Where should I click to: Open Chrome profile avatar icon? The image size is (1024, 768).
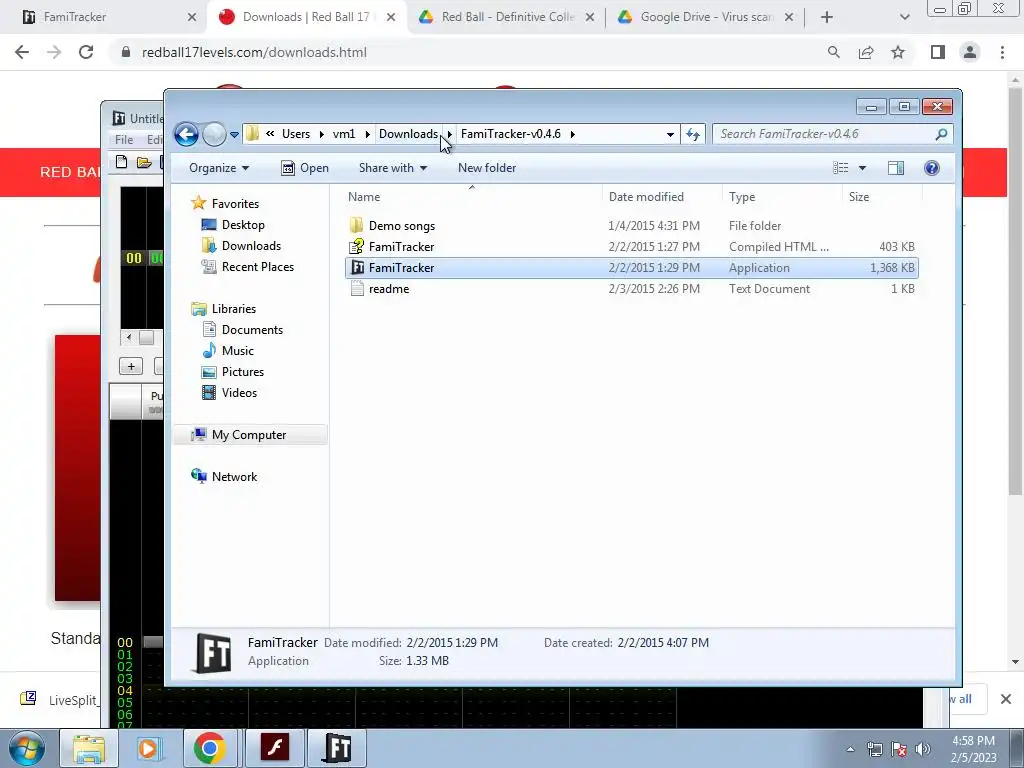click(x=970, y=52)
